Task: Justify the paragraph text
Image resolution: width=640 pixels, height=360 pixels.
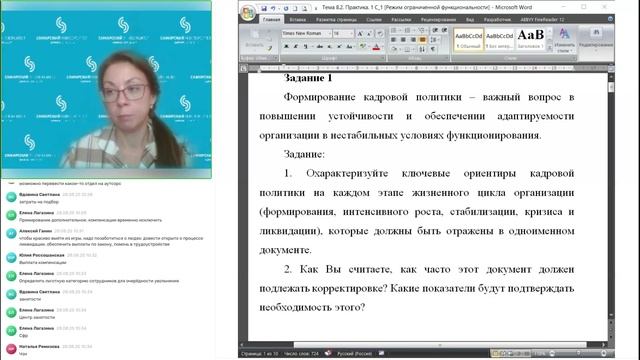Action: click(x=422, y=40)
